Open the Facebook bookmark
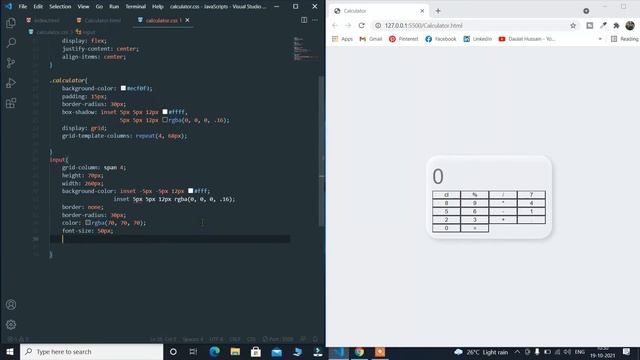Image resolution: width=640 pixels, height=360 pixels. pyautogui.click(x=440, y=39)
